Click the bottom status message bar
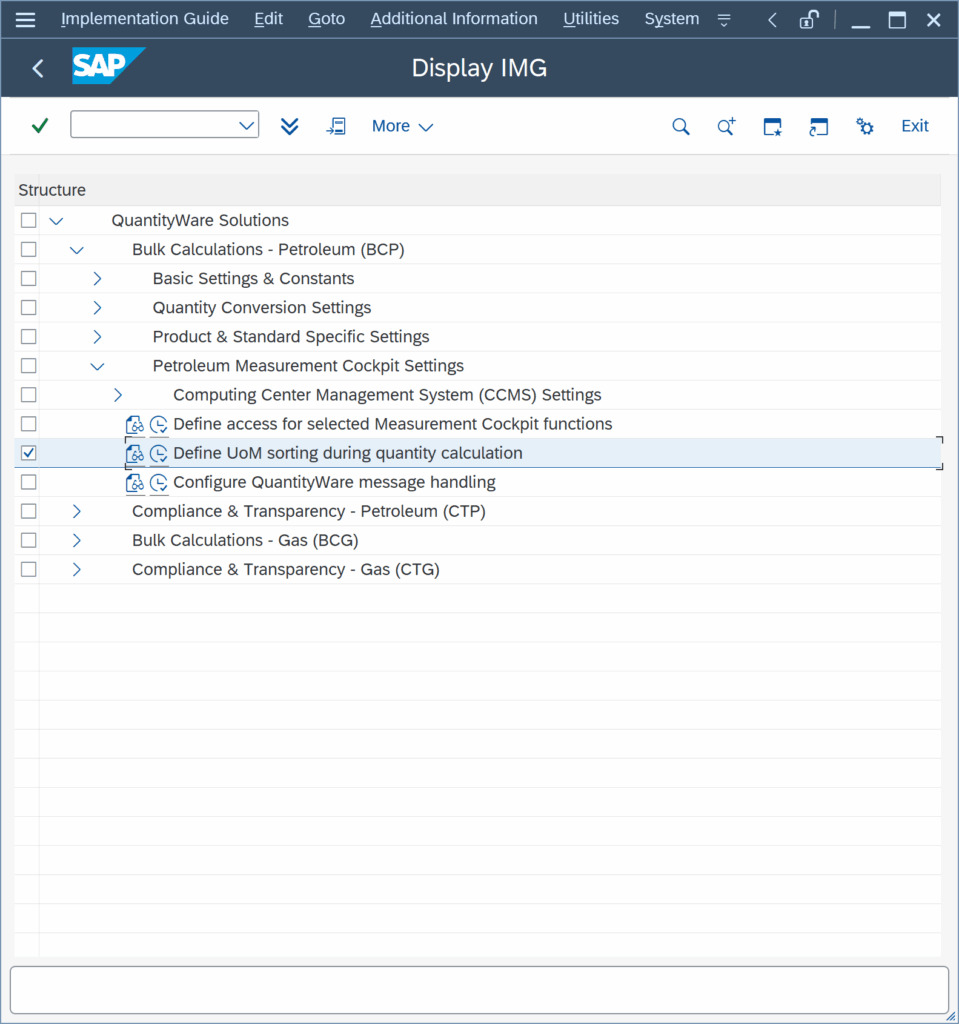959x1024 pixels. [479, 991]
